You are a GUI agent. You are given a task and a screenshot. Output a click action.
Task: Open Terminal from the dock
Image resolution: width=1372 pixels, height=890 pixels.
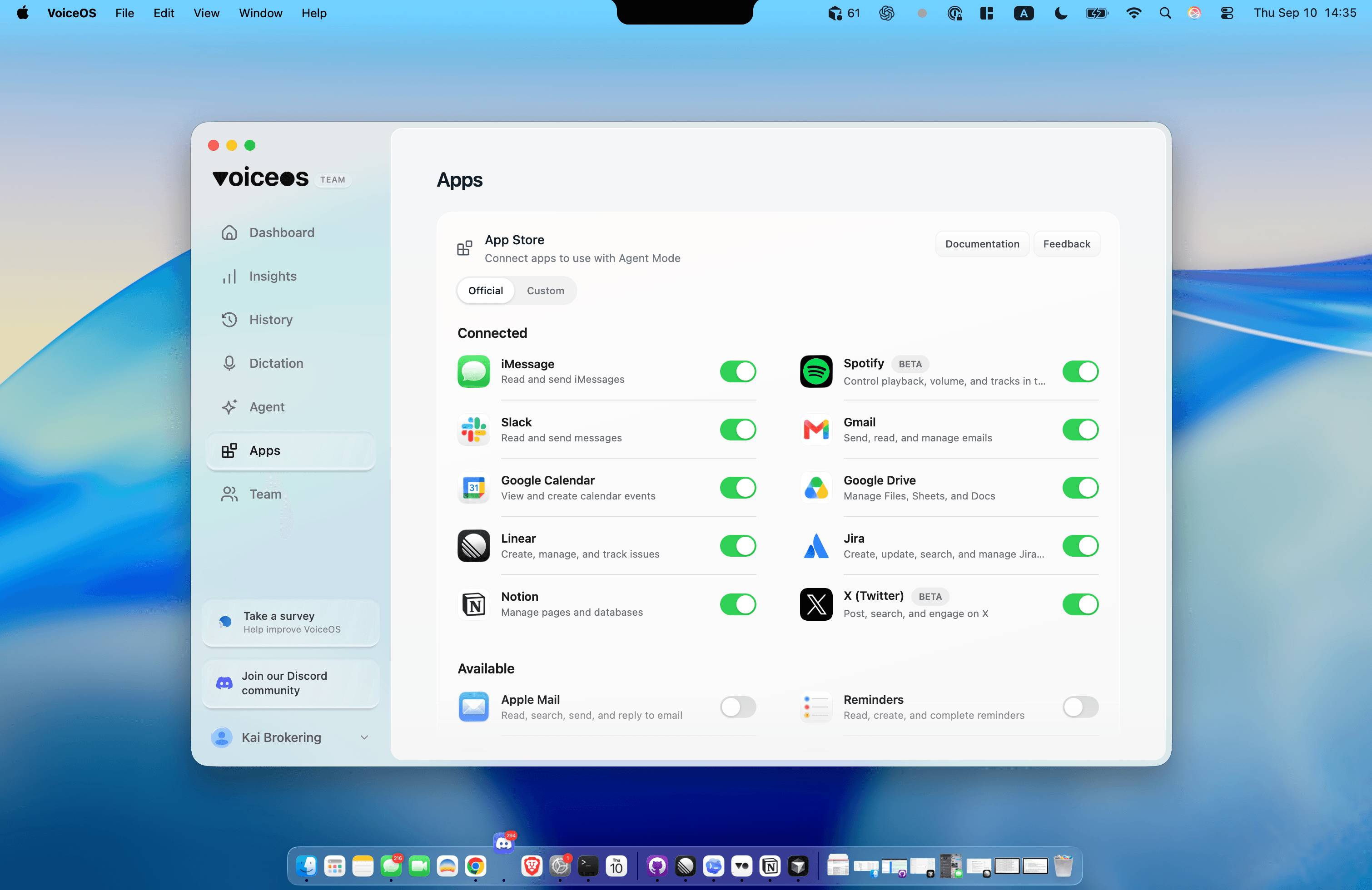click(x=588, y=866)
